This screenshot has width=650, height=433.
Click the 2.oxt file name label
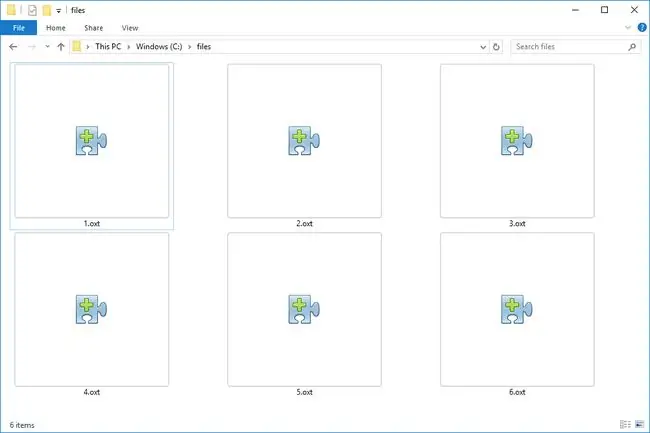pyautogui.click(x=304, y=223)
